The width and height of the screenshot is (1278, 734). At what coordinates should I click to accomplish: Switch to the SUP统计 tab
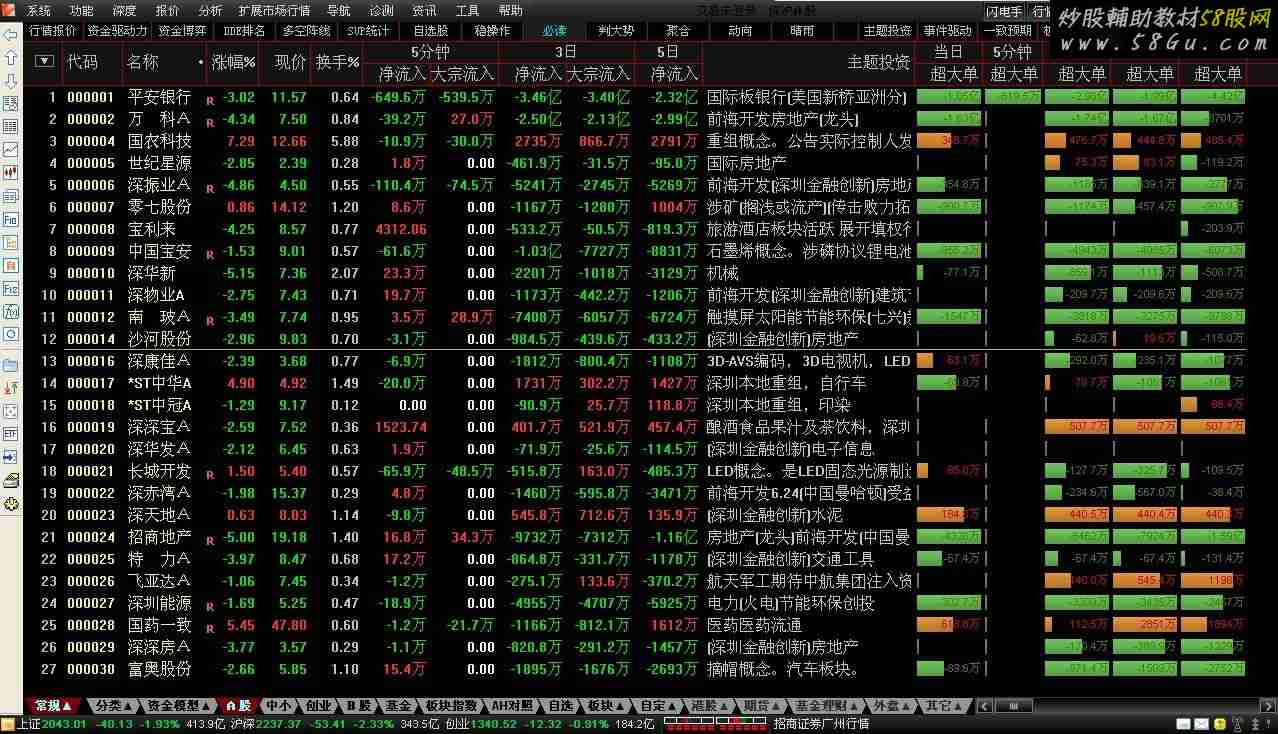point(368,31)
